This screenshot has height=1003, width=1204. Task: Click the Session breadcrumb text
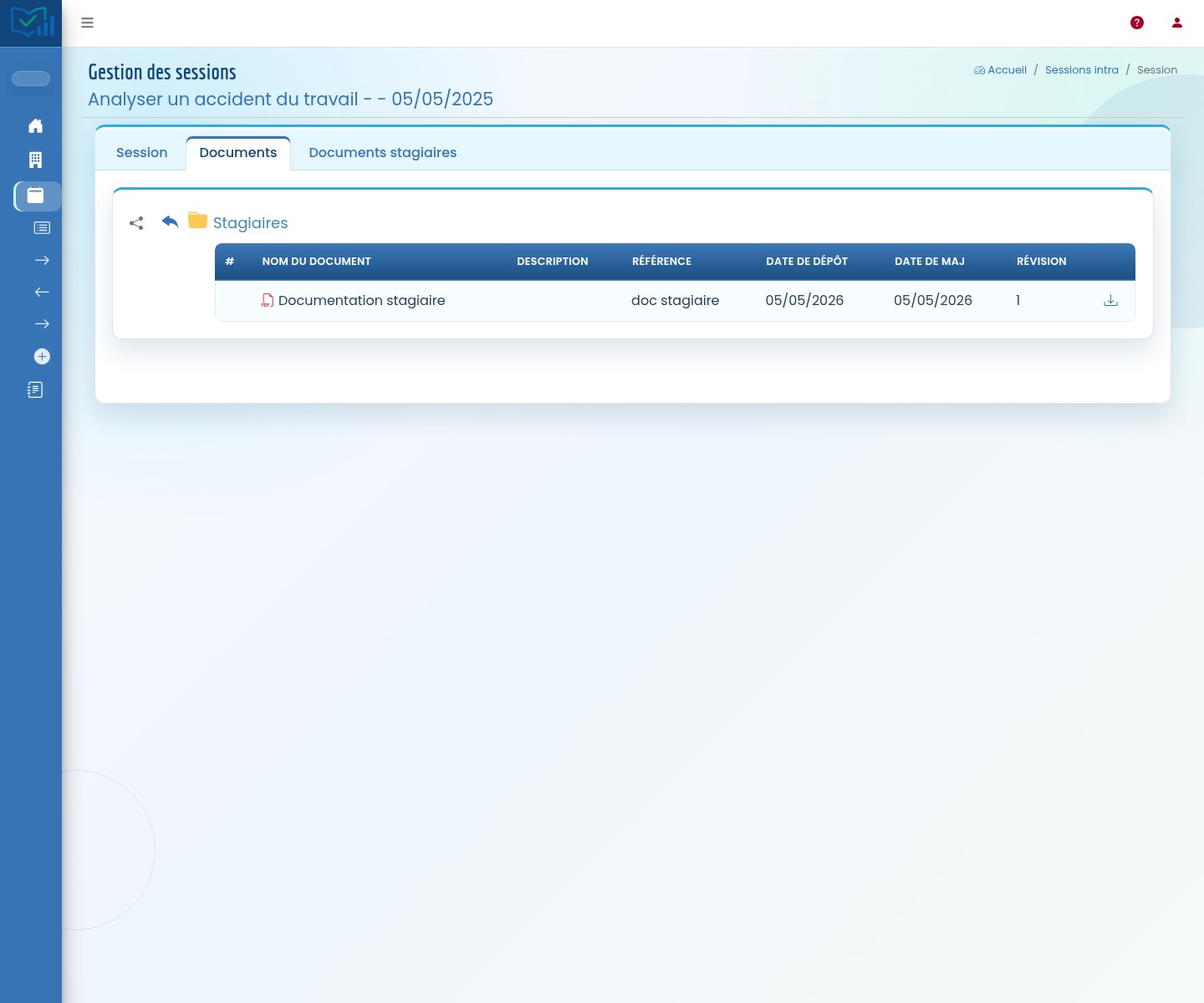(x=1157, y=70)
